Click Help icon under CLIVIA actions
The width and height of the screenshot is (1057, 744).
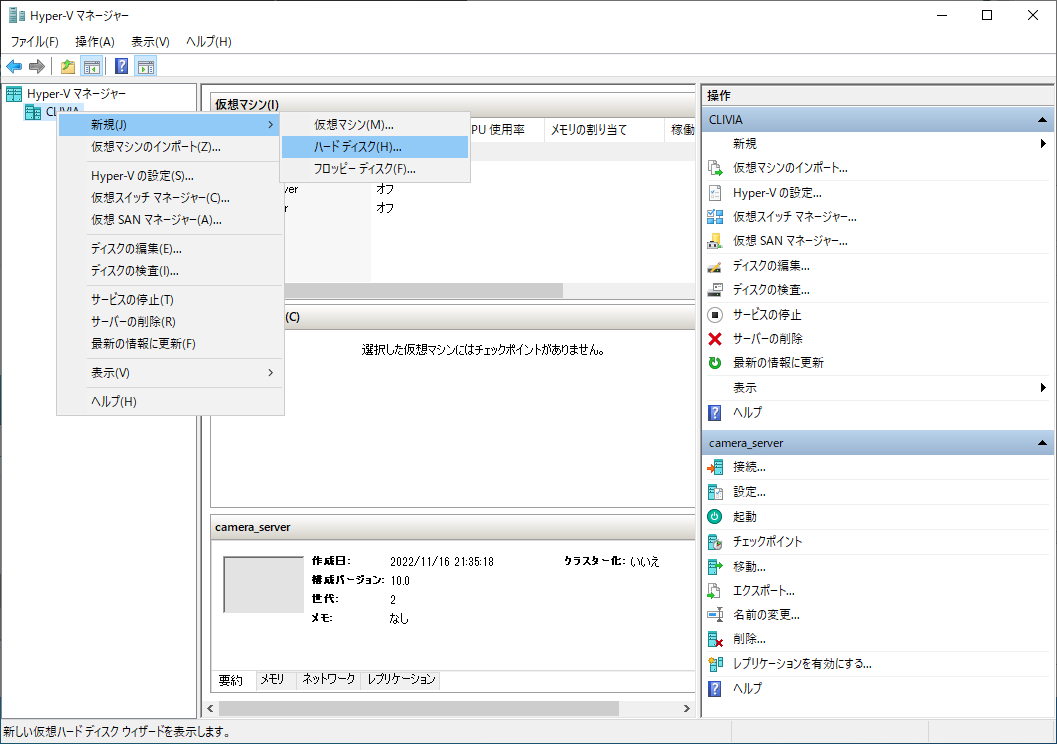tap(715, 412)
